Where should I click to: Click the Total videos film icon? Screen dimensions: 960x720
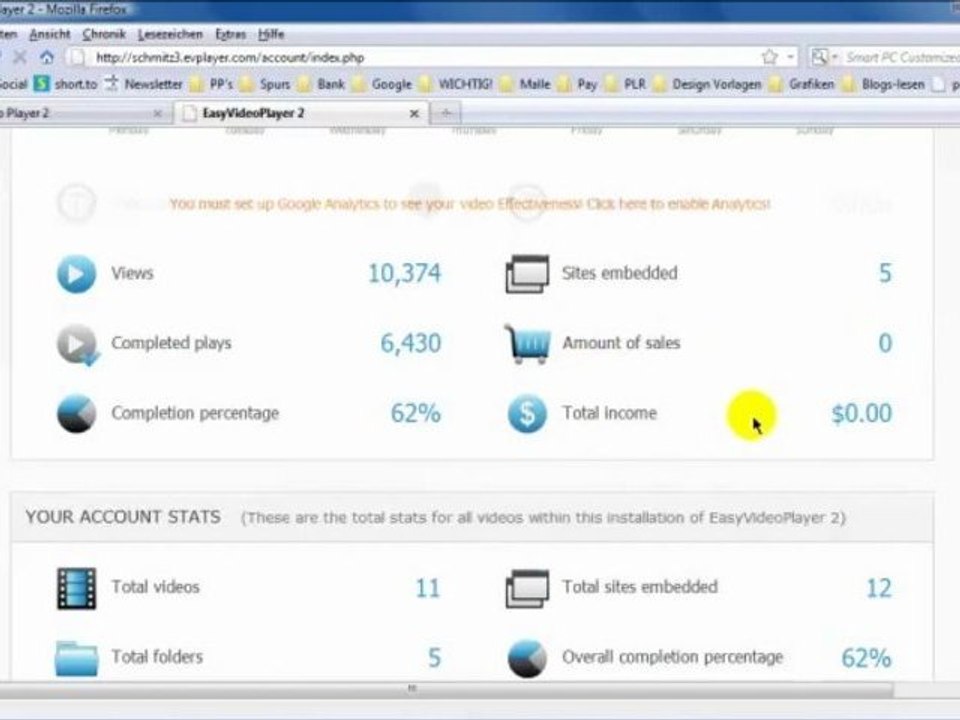(77, 588)
